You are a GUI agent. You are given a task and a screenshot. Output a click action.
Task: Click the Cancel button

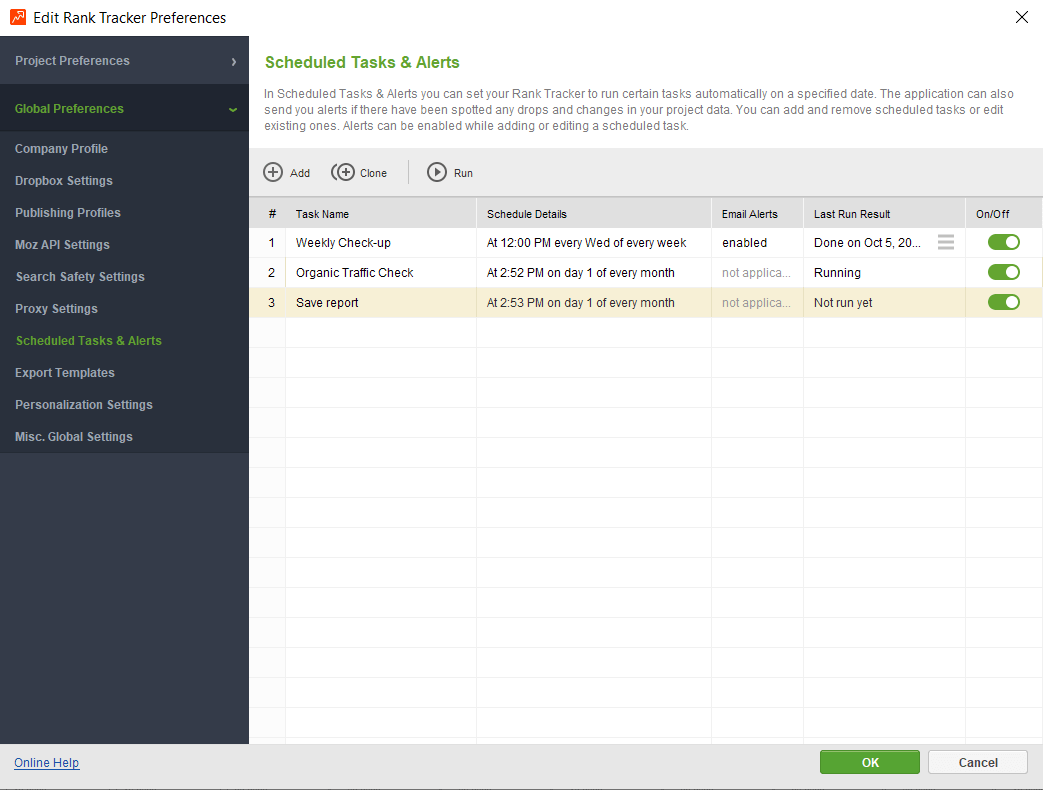coord(978,762)
